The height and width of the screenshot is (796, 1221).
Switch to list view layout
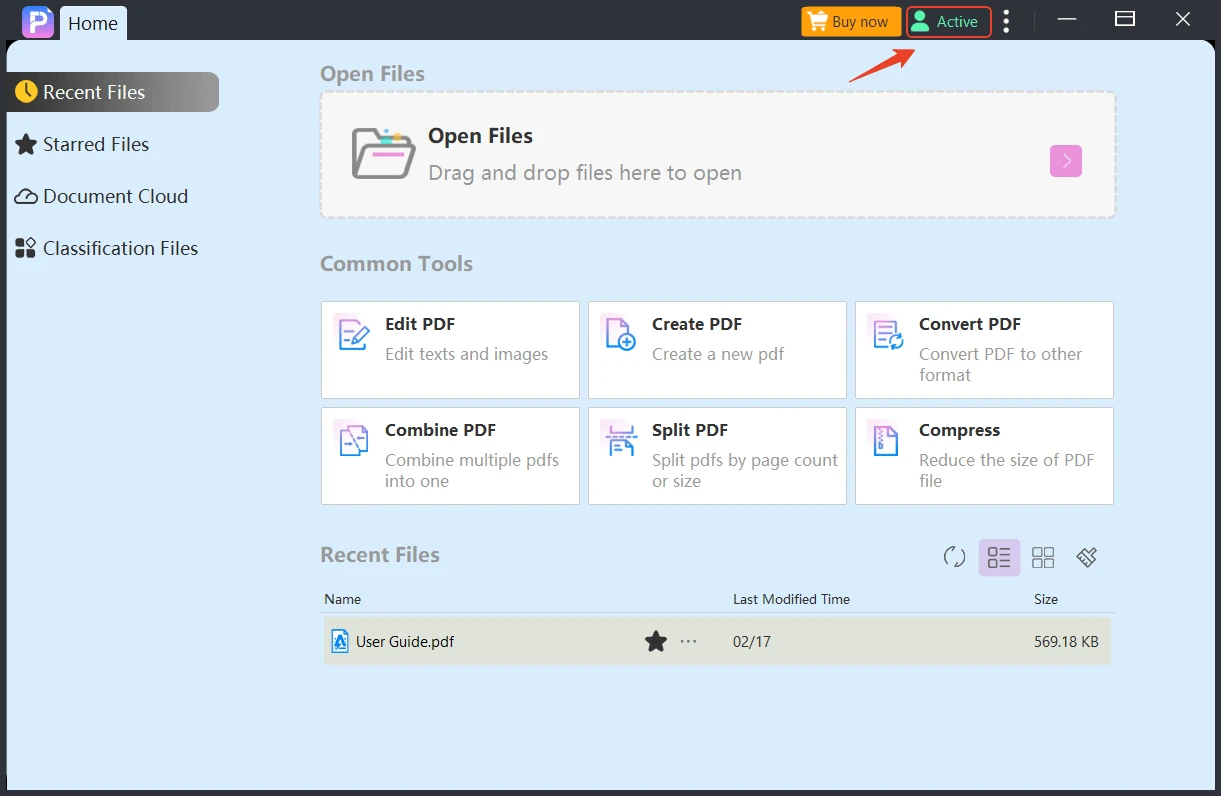pyautogui.click(x=999, y=557)
